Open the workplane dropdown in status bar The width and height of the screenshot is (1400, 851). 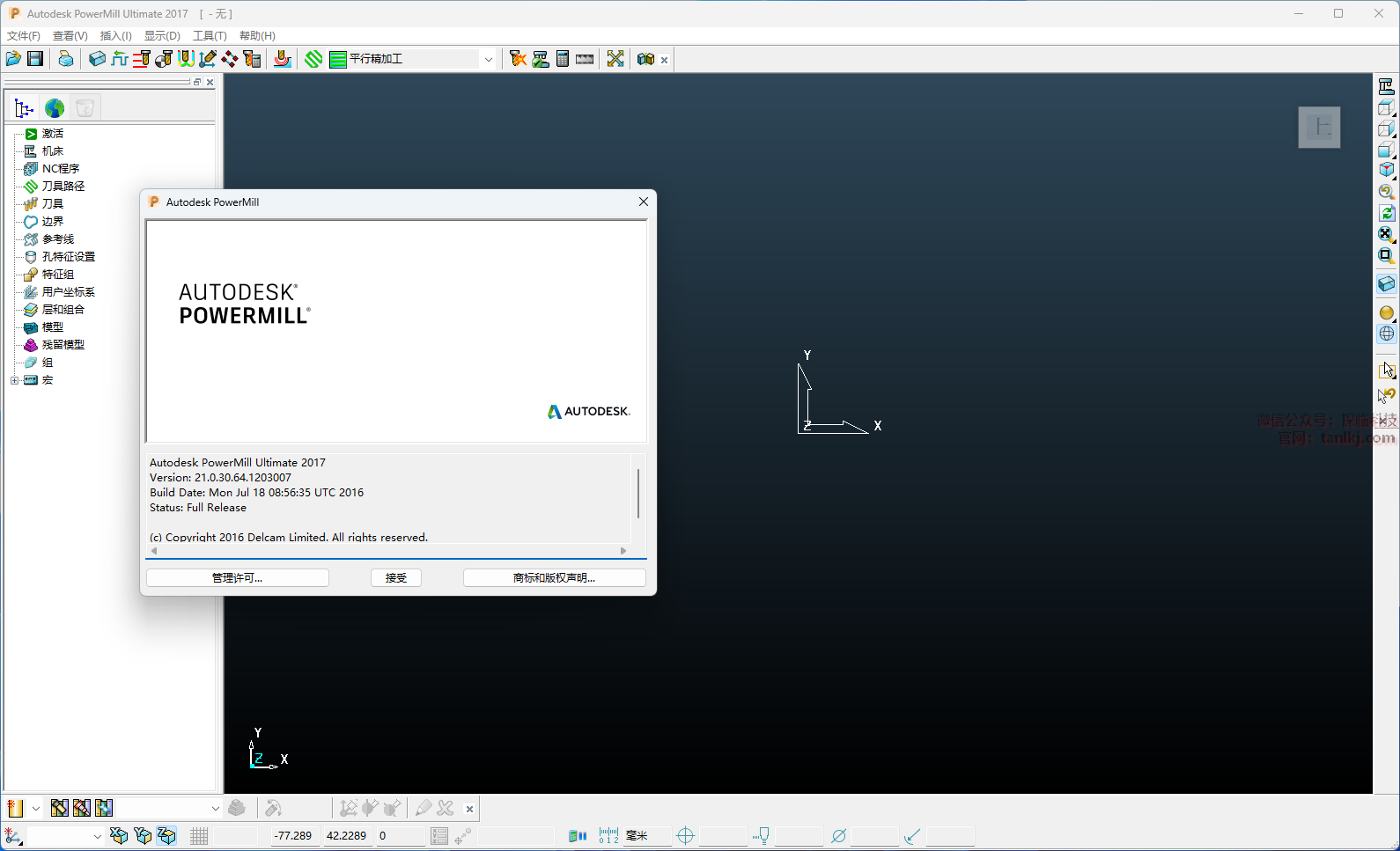click(x=97, y=836)
